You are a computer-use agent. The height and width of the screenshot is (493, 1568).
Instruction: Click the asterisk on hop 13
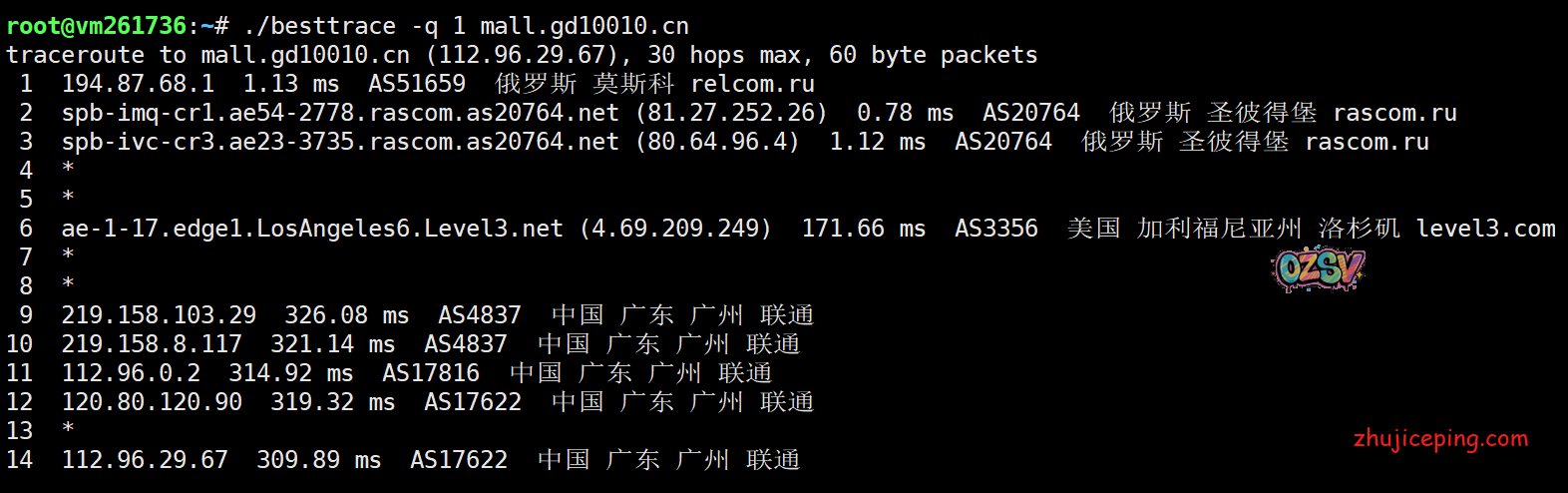click(x=68, y=429)
